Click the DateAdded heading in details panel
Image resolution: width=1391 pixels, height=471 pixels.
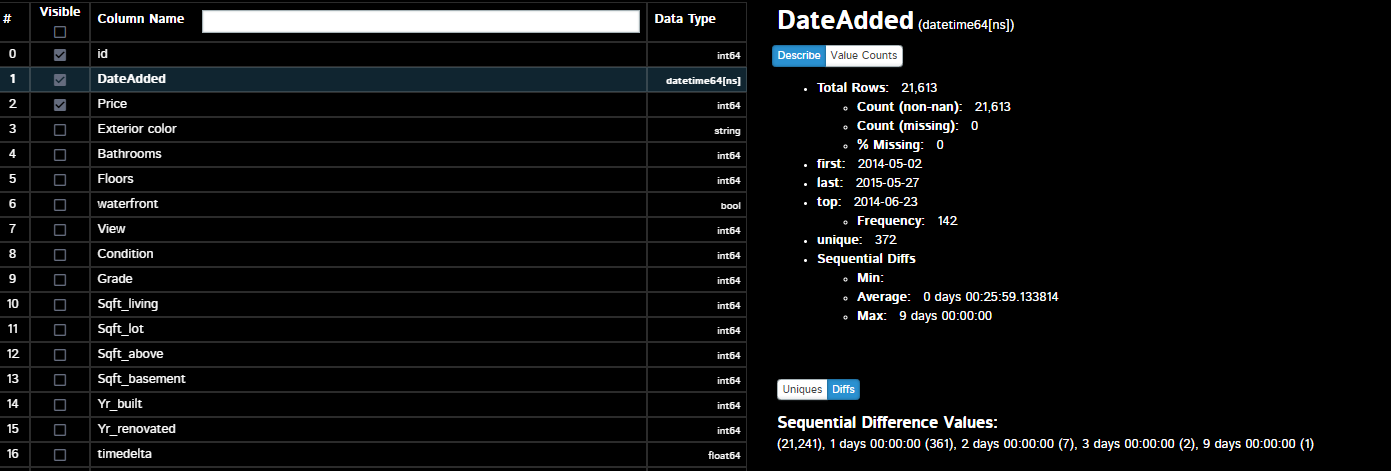tap(845, 21)
